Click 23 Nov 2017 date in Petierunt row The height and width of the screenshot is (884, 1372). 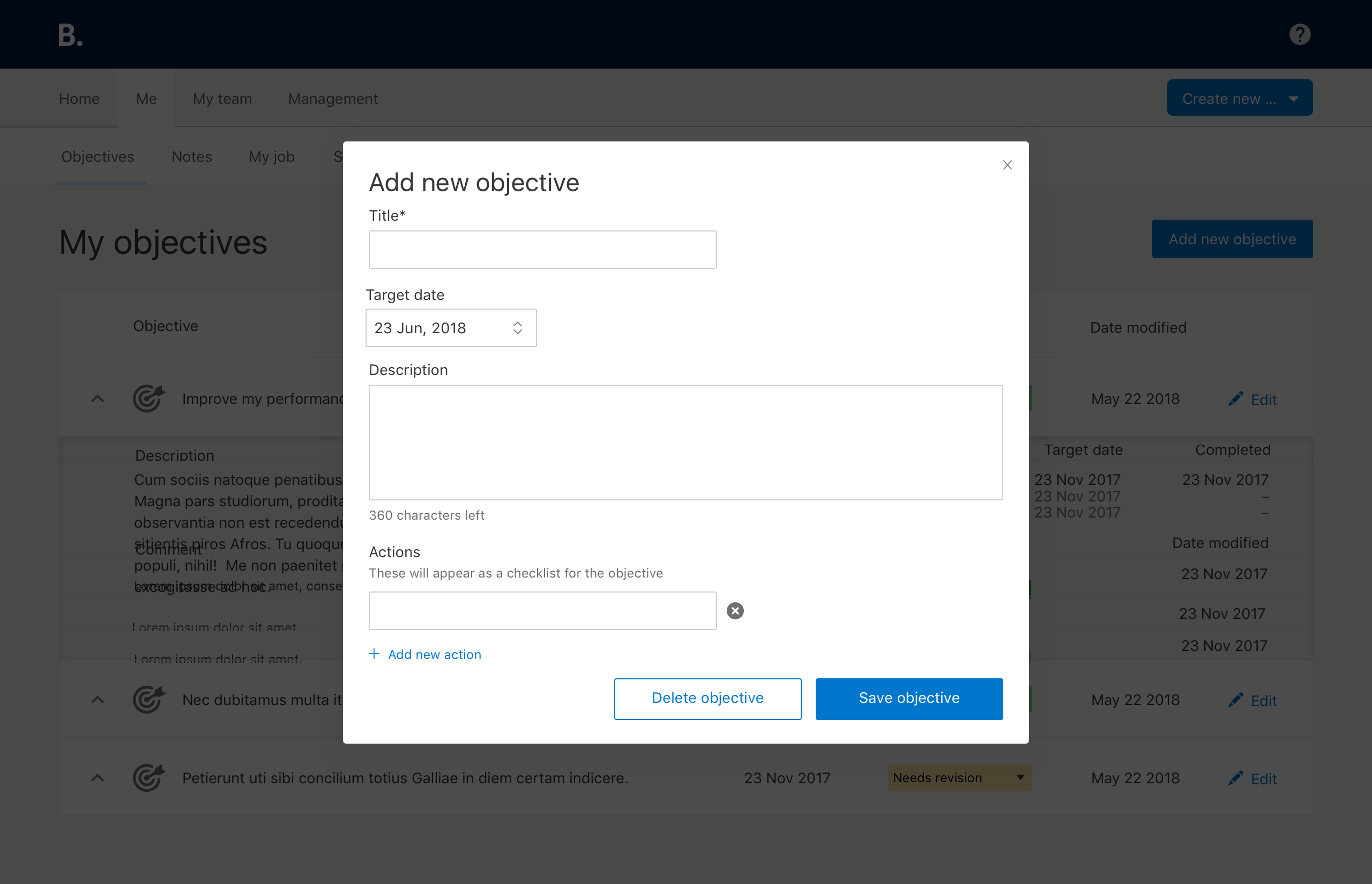click(787, 778)
